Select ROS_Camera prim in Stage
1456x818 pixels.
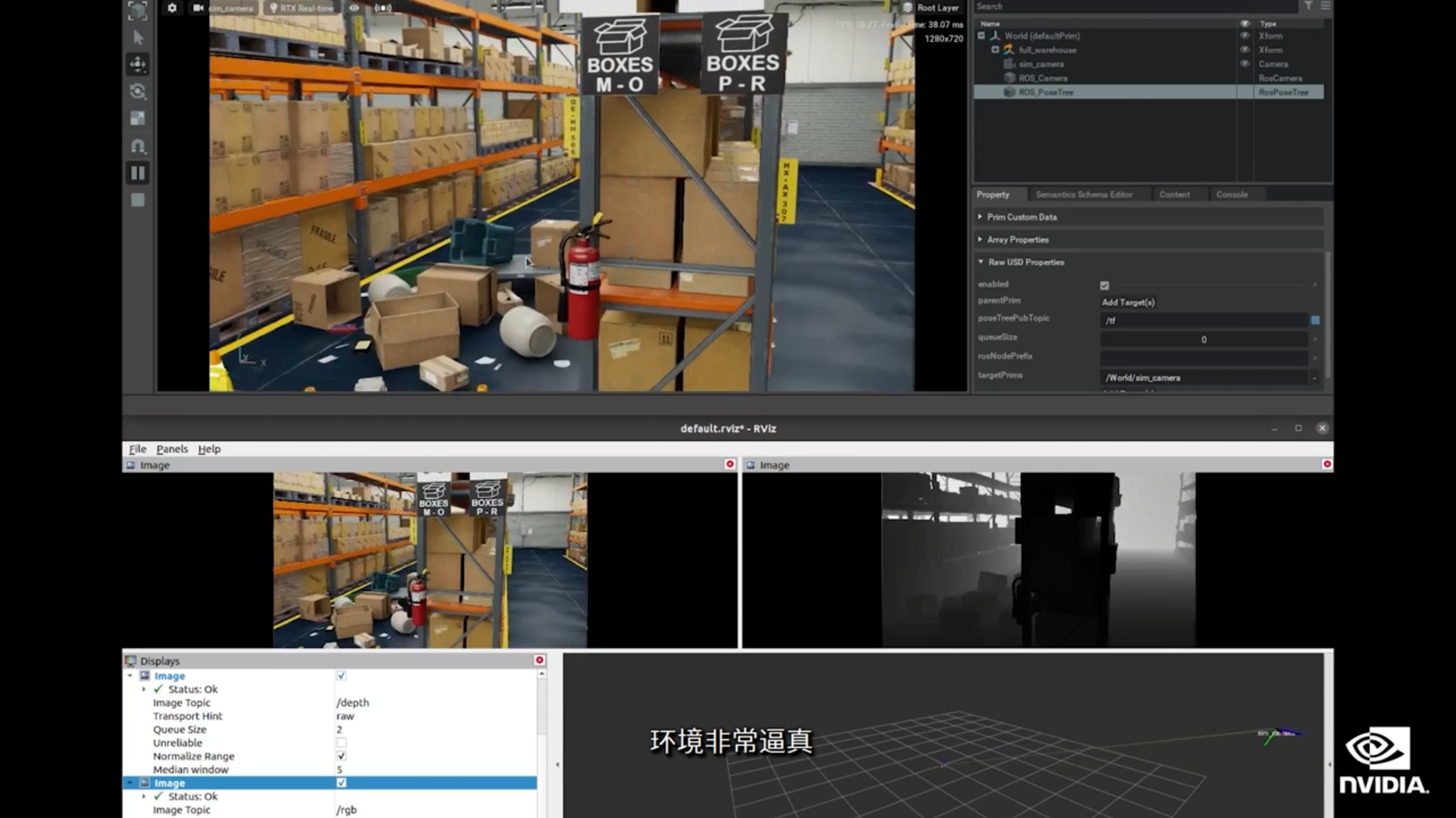[1043, 78]
